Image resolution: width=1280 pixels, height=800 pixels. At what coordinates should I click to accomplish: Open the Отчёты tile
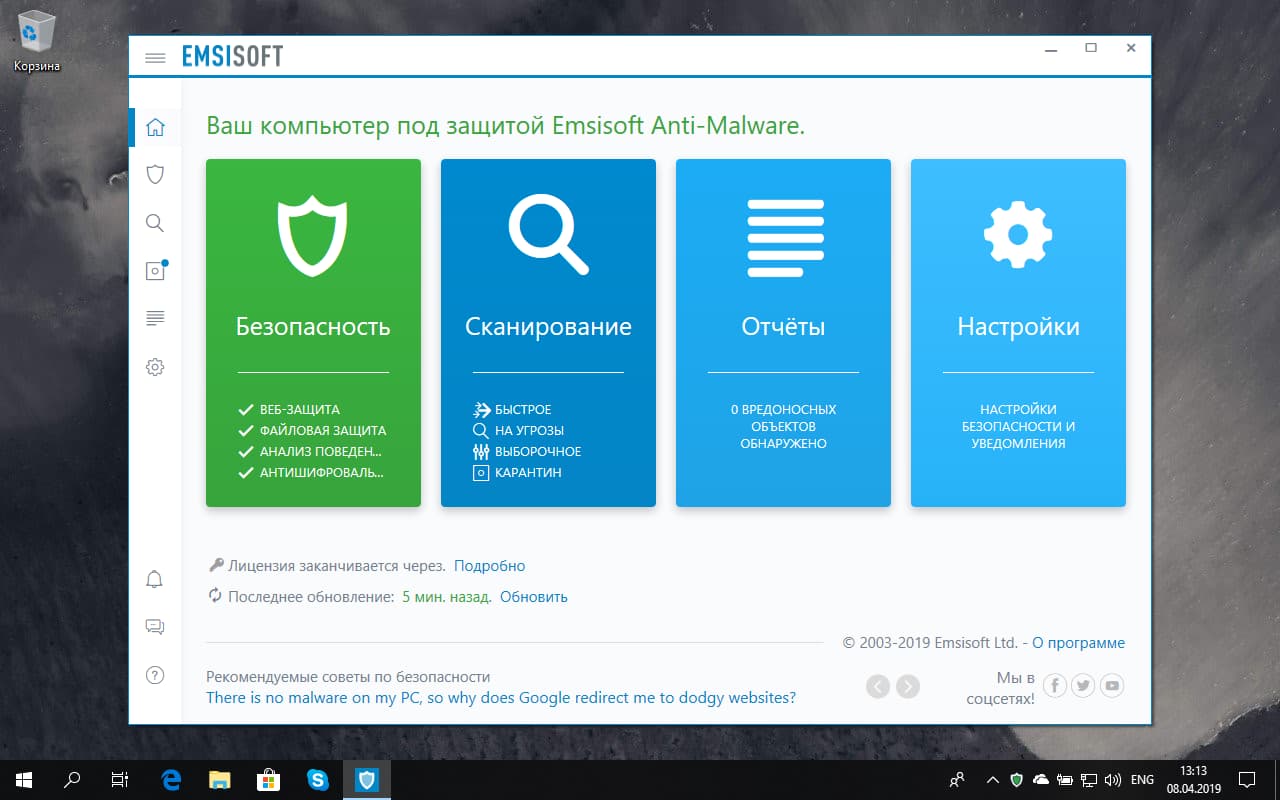[783, 332]
